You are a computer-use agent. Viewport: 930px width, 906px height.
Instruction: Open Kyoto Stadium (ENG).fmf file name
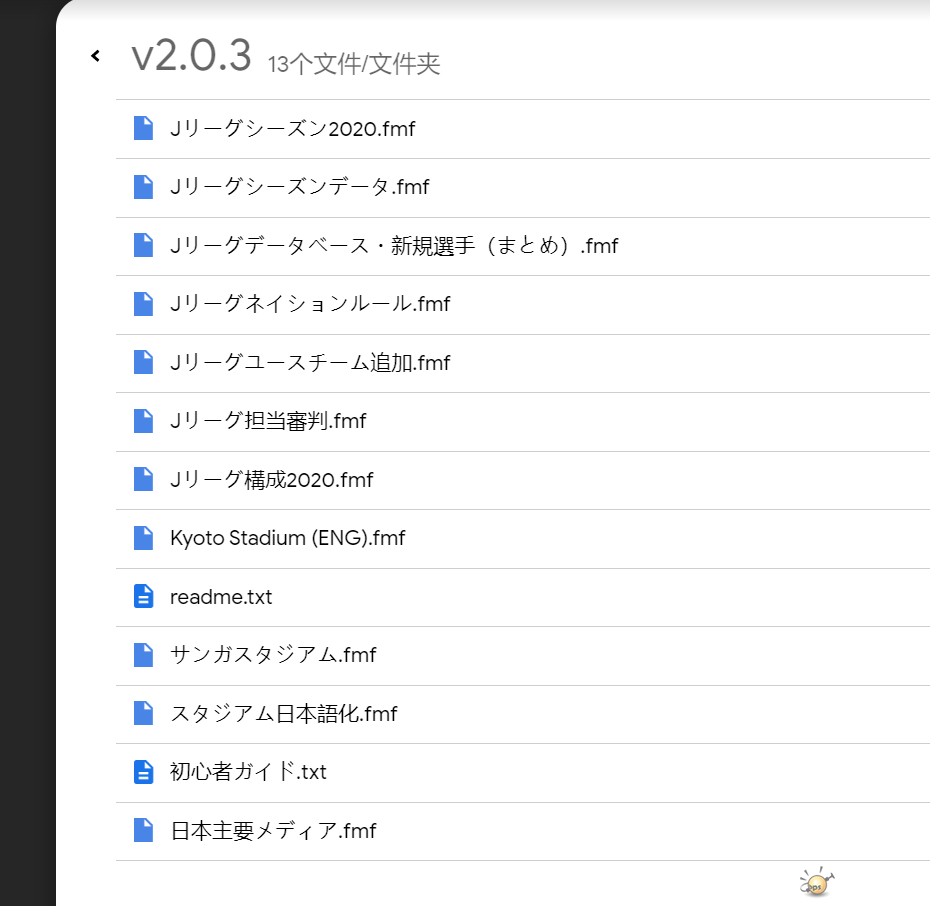287,538
